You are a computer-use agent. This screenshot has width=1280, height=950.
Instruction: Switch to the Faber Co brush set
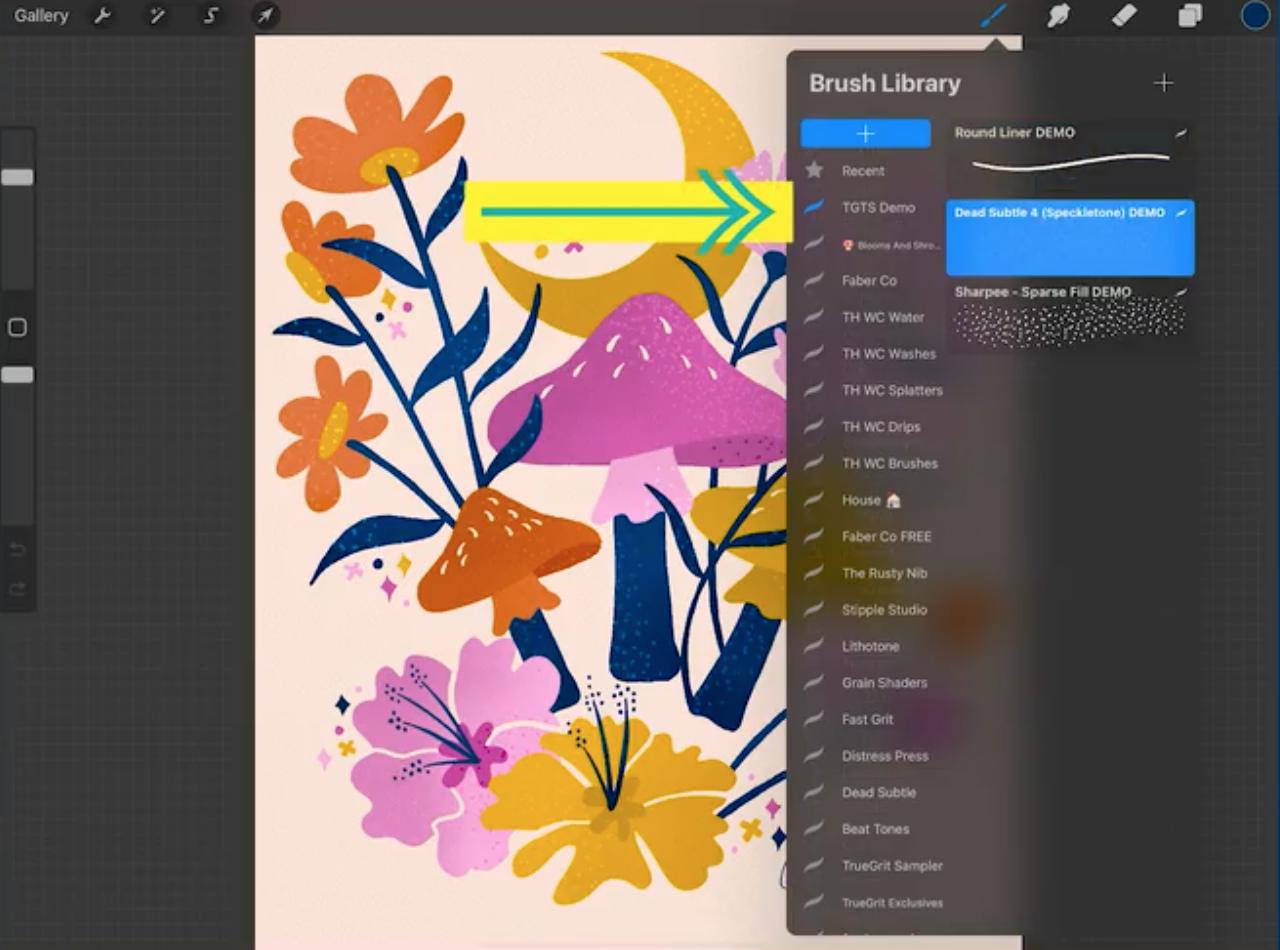870,280
